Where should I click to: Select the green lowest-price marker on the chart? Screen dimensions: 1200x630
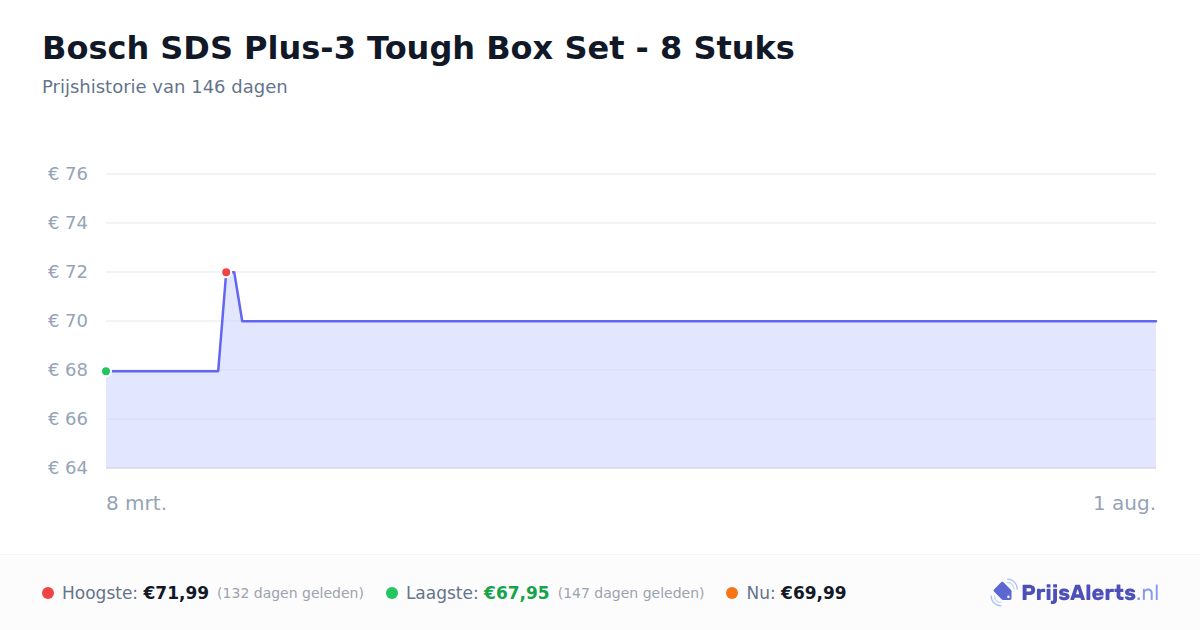(x=106, y=371)
